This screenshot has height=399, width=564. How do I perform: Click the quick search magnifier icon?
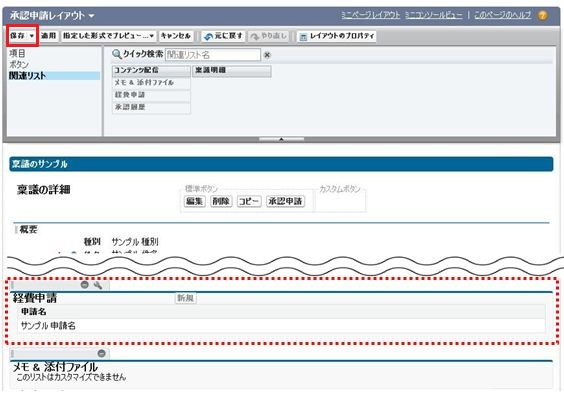(117, 54)
